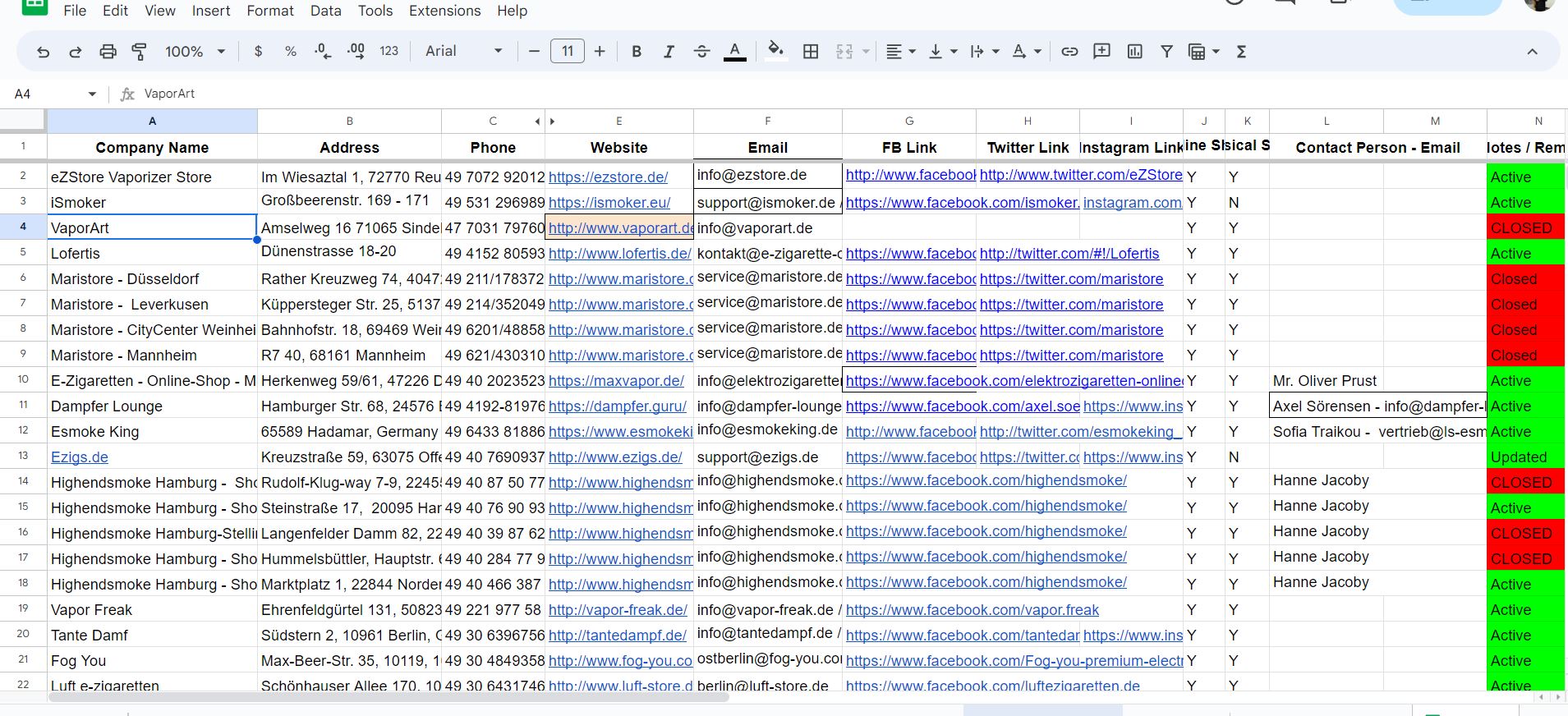Viewport: 1568px width, 716px height.
Task: Select the Sofia Traikou contact cell
Action: (1327, 431)
